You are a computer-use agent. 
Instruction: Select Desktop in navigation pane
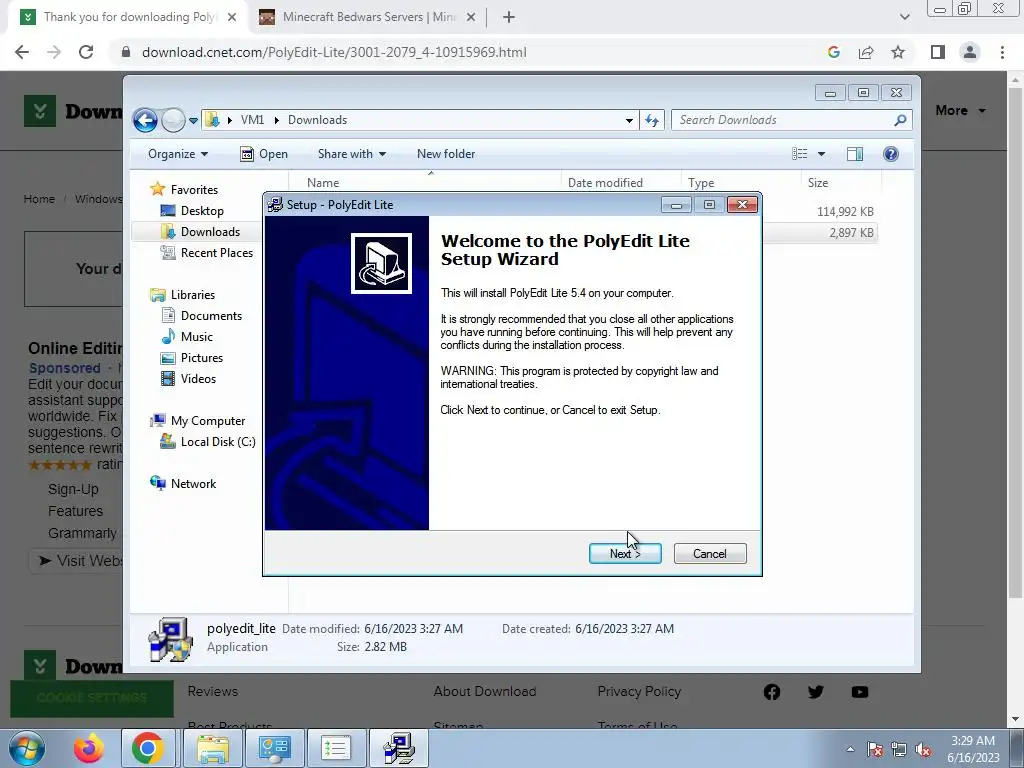click(x=202, y=211)
